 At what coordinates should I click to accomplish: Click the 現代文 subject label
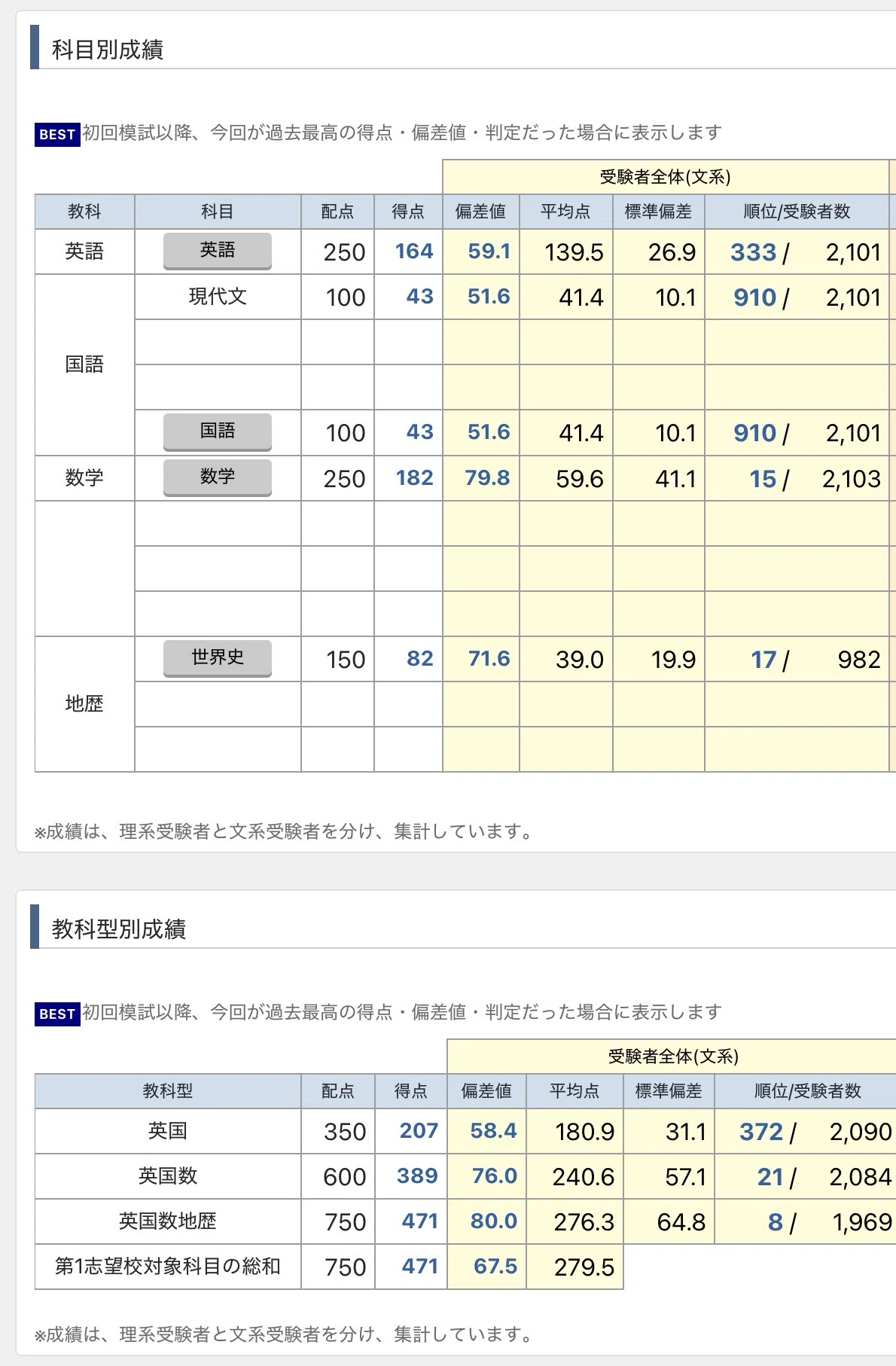pos(218,297)
